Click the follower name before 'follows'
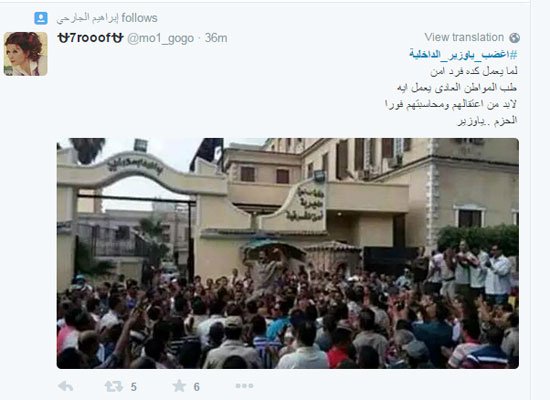Screen dimensions: 550x400 point(87,18)
